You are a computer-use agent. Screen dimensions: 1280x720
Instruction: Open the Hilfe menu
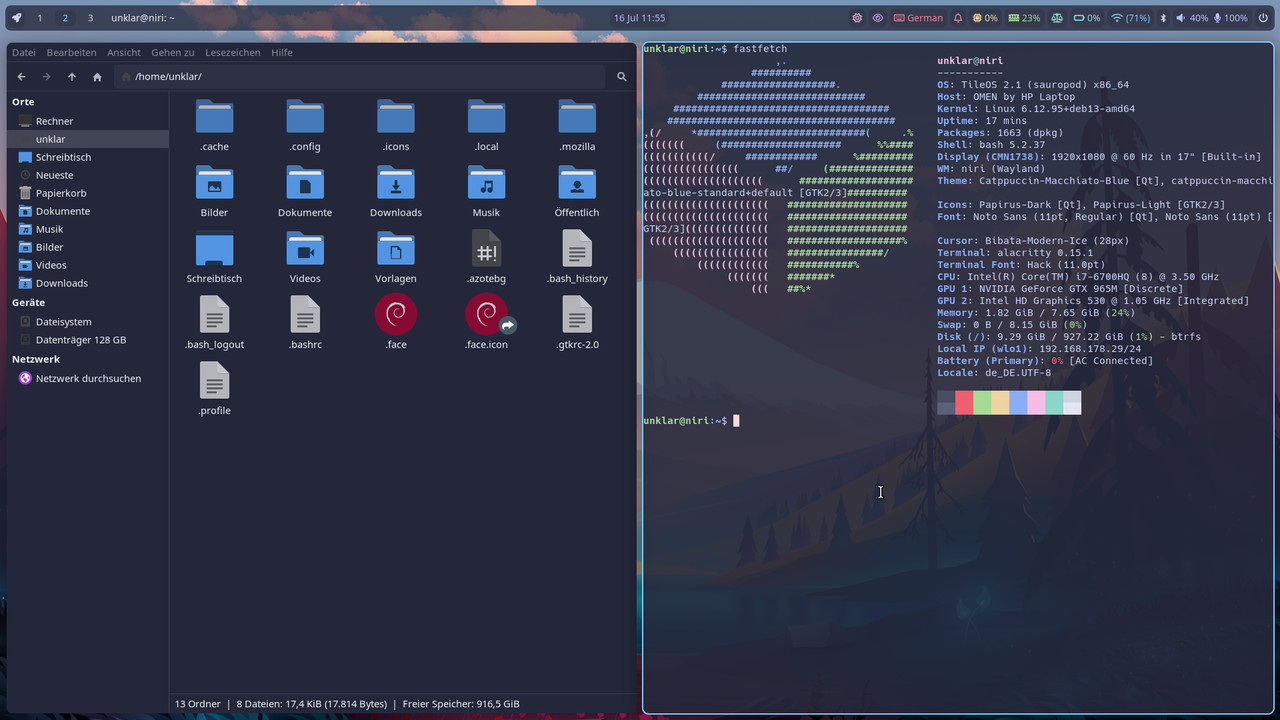coord(282,52)
